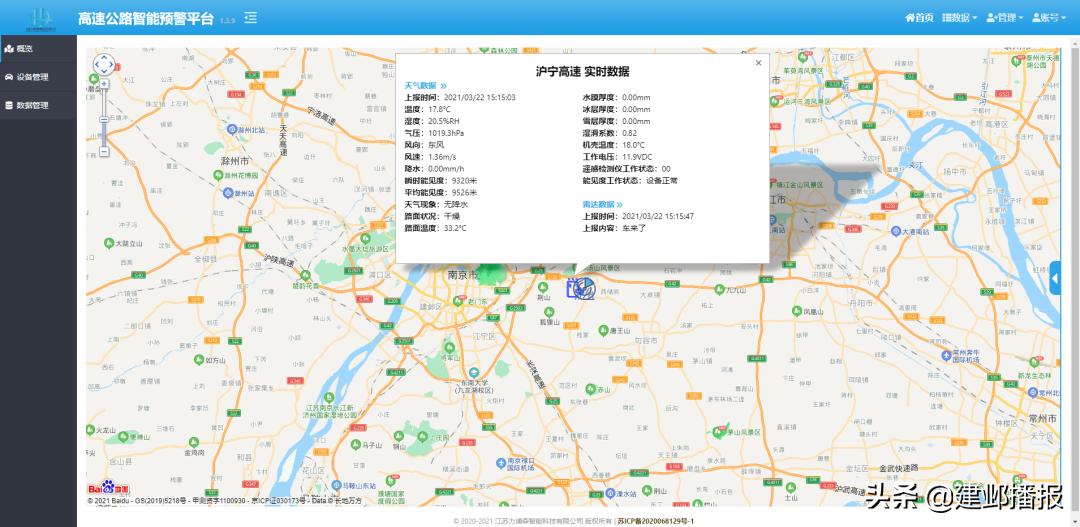Pan the map up with the arrow control
Viewport: 1080px width, 527px height.
click(104, 57)
